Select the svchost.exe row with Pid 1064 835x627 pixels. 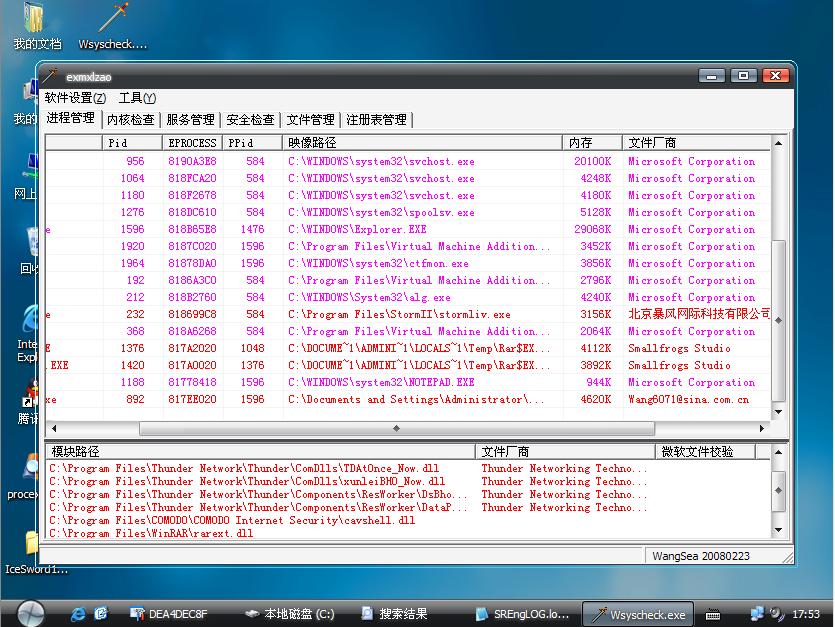pyautogui.click(x=408, y=178)
